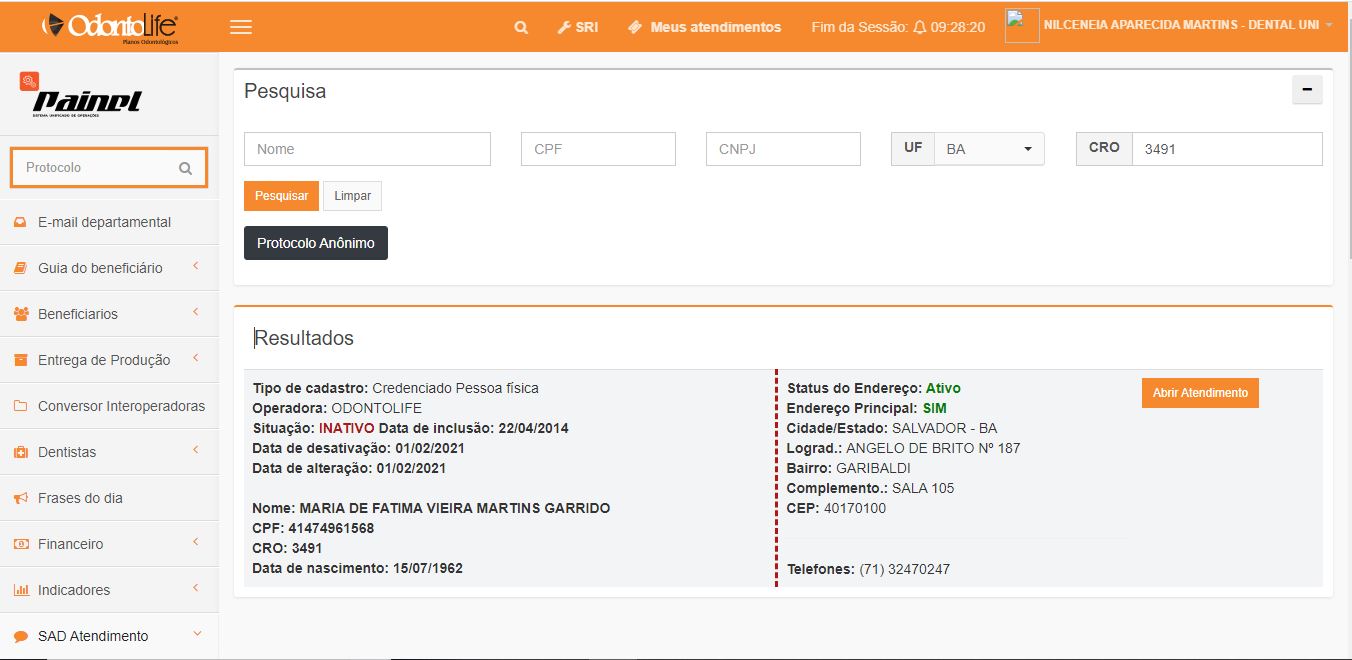Click the Pesquisar button
The width and height of the screenshot is (1352, 660).
pos(281,196)
